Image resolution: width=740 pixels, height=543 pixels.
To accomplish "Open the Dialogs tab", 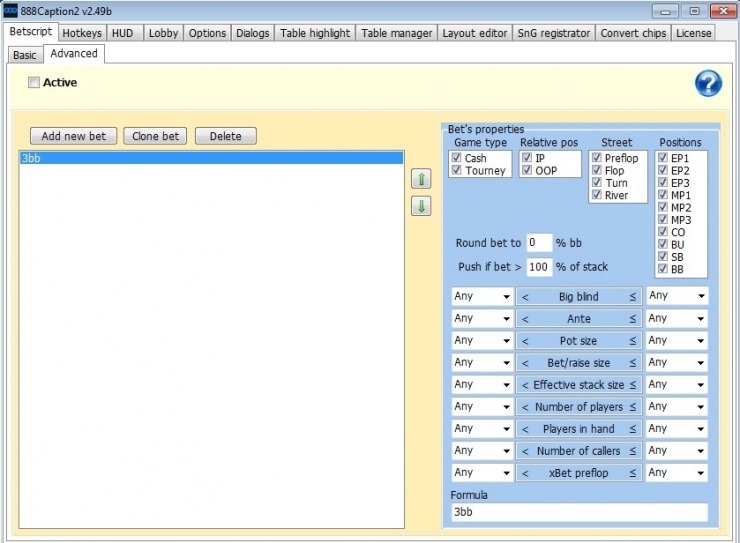I will coord(252,33).
